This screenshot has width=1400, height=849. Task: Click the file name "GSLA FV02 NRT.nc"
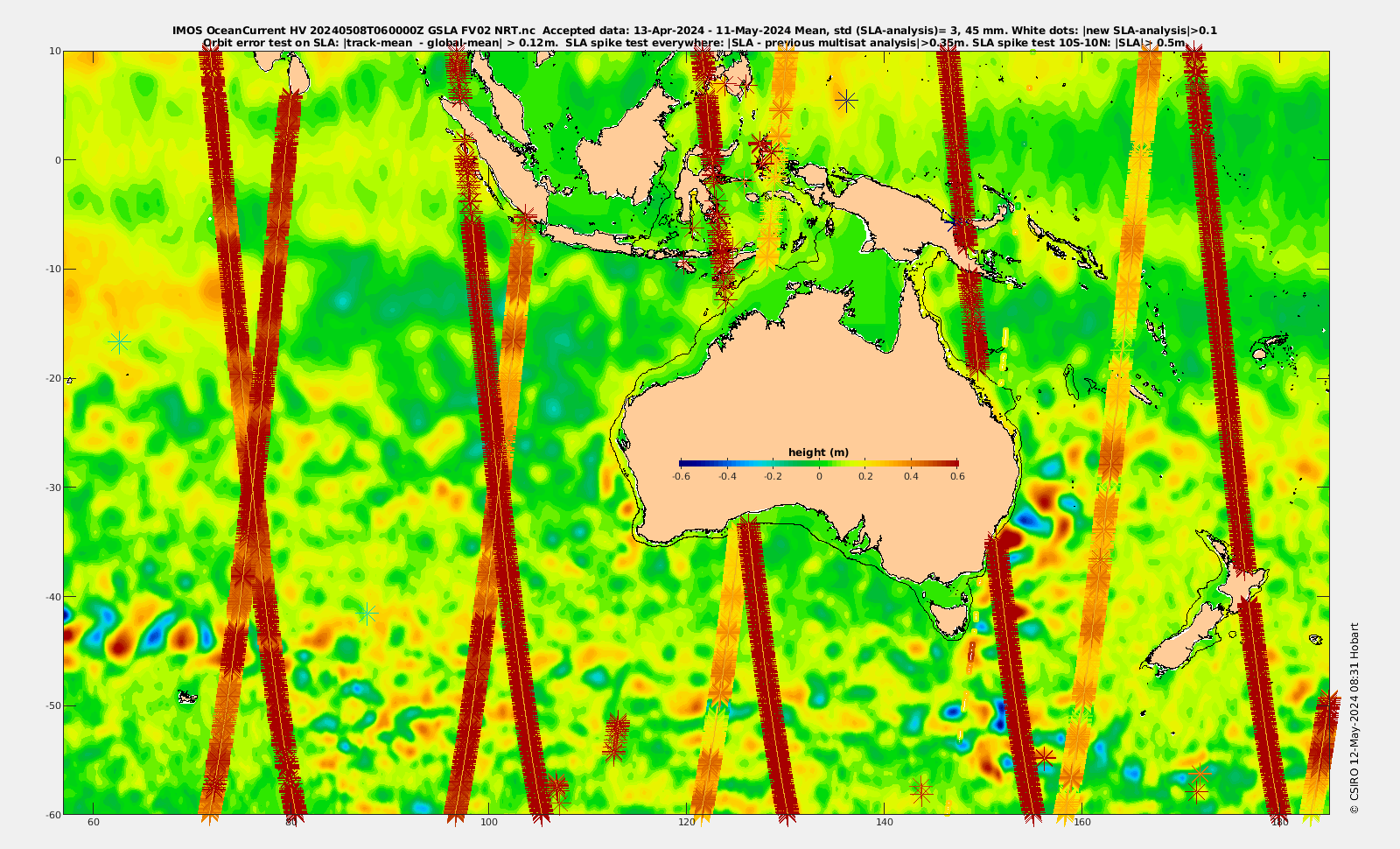click(x=480, y=31)
